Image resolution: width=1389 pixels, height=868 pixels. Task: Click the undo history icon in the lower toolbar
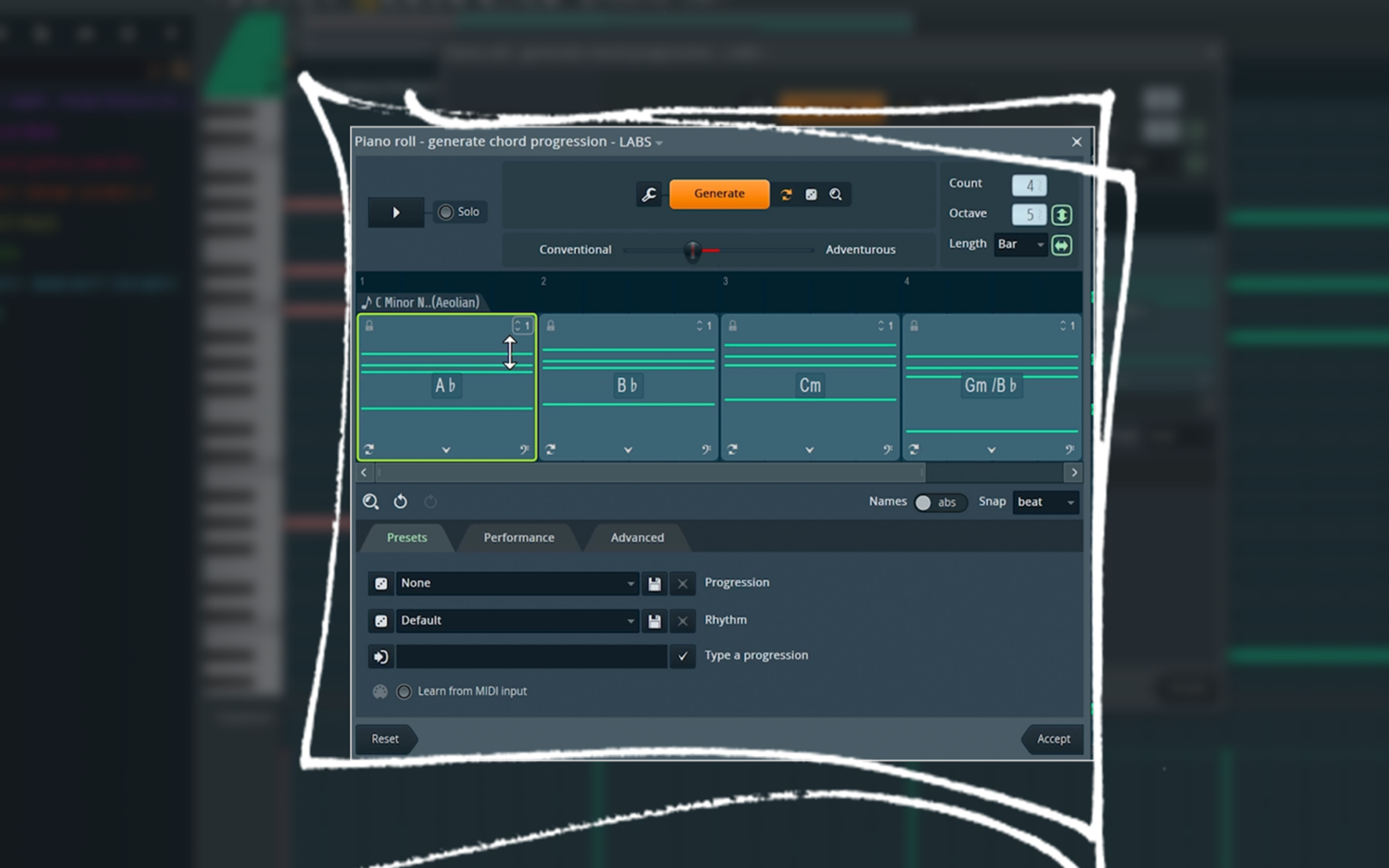[x=401, y=501]
